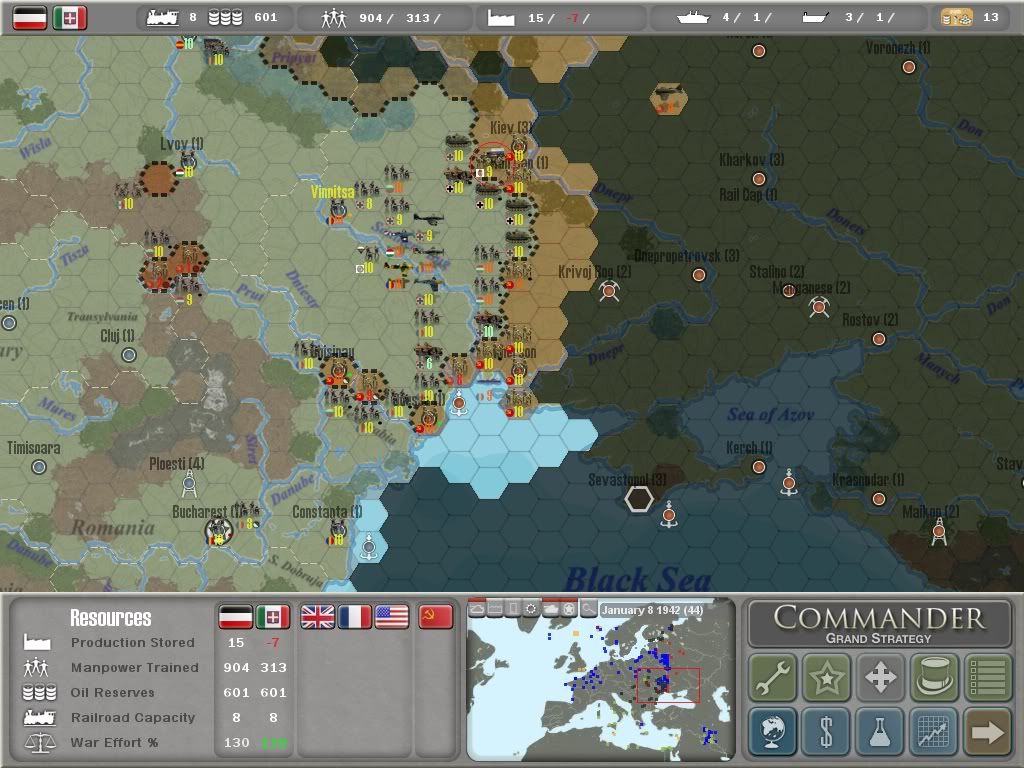This screenshot has width=1024, height=768.
Task: Toggle the star overlay on minimap
Action: (569, 609)
